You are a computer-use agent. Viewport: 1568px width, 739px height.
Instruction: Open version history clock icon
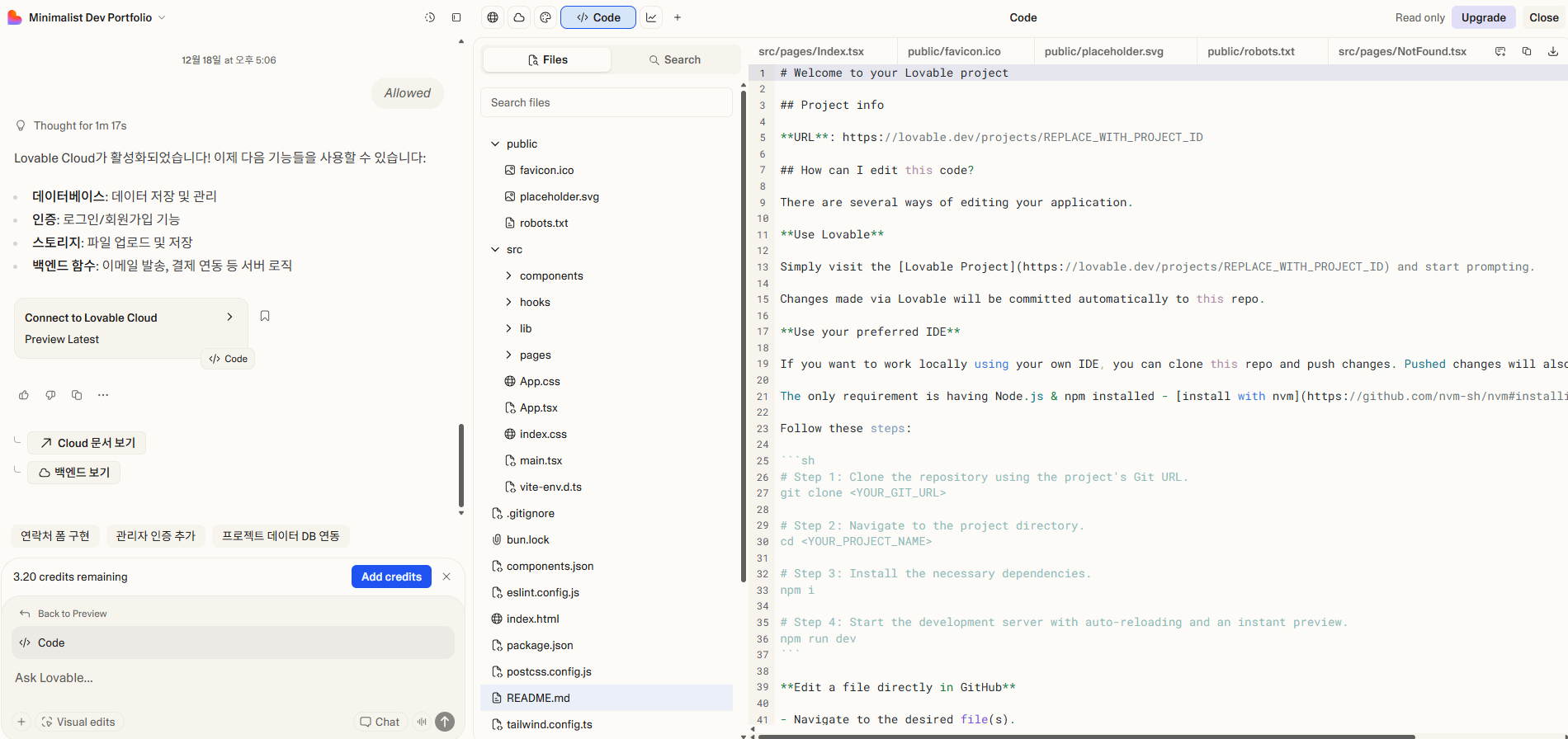click(430, 17)
